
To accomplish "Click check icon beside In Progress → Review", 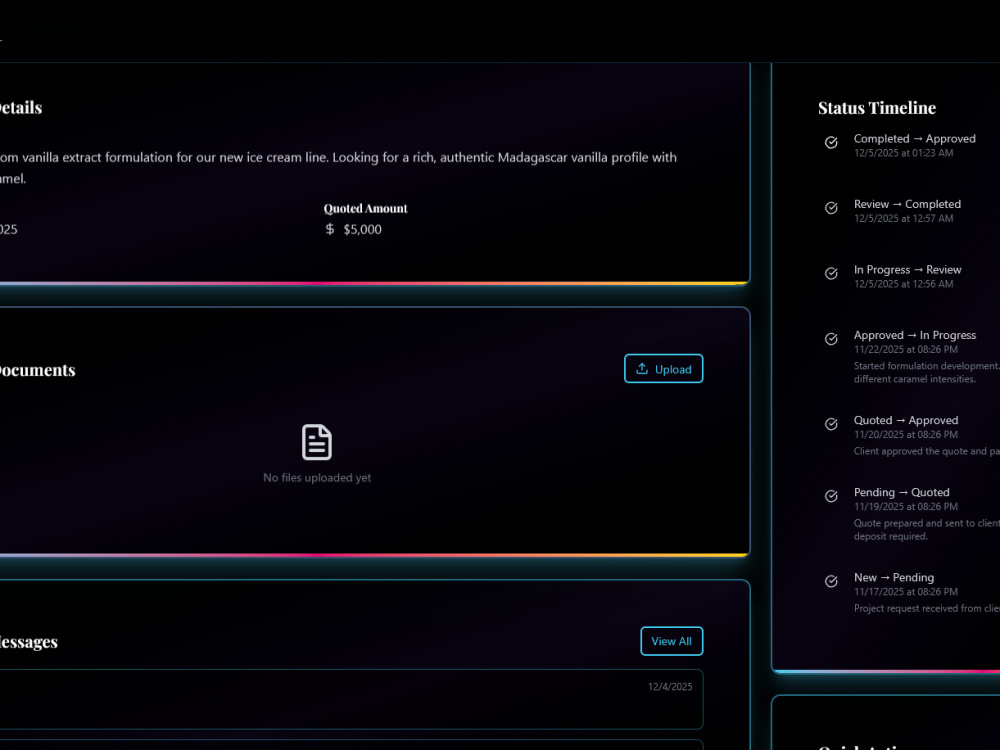I will (x=831, y=274).
